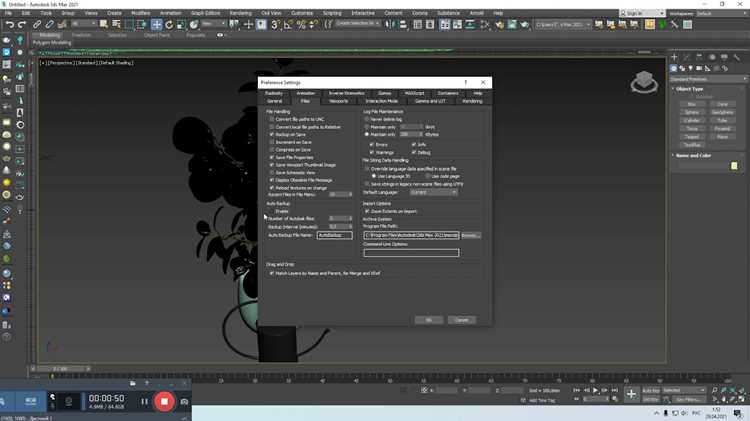Pause the screen recording
Viewport: 750px width, 421px height.
144,401
